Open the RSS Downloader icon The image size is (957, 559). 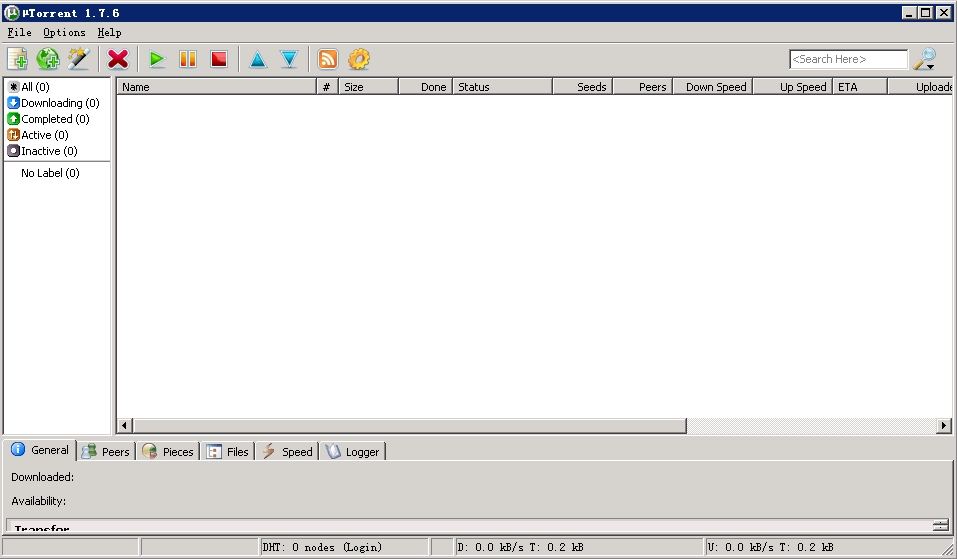point(328,59)
